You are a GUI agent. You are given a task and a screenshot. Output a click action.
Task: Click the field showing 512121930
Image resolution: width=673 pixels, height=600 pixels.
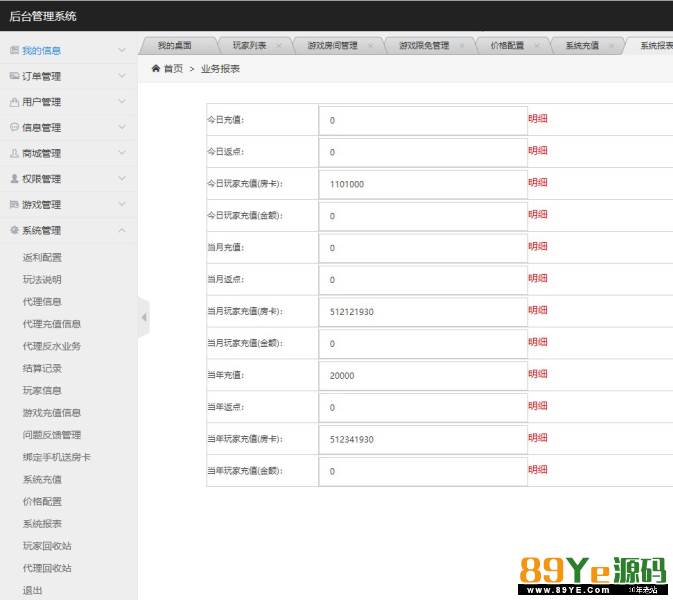click(x=423, y=312)
